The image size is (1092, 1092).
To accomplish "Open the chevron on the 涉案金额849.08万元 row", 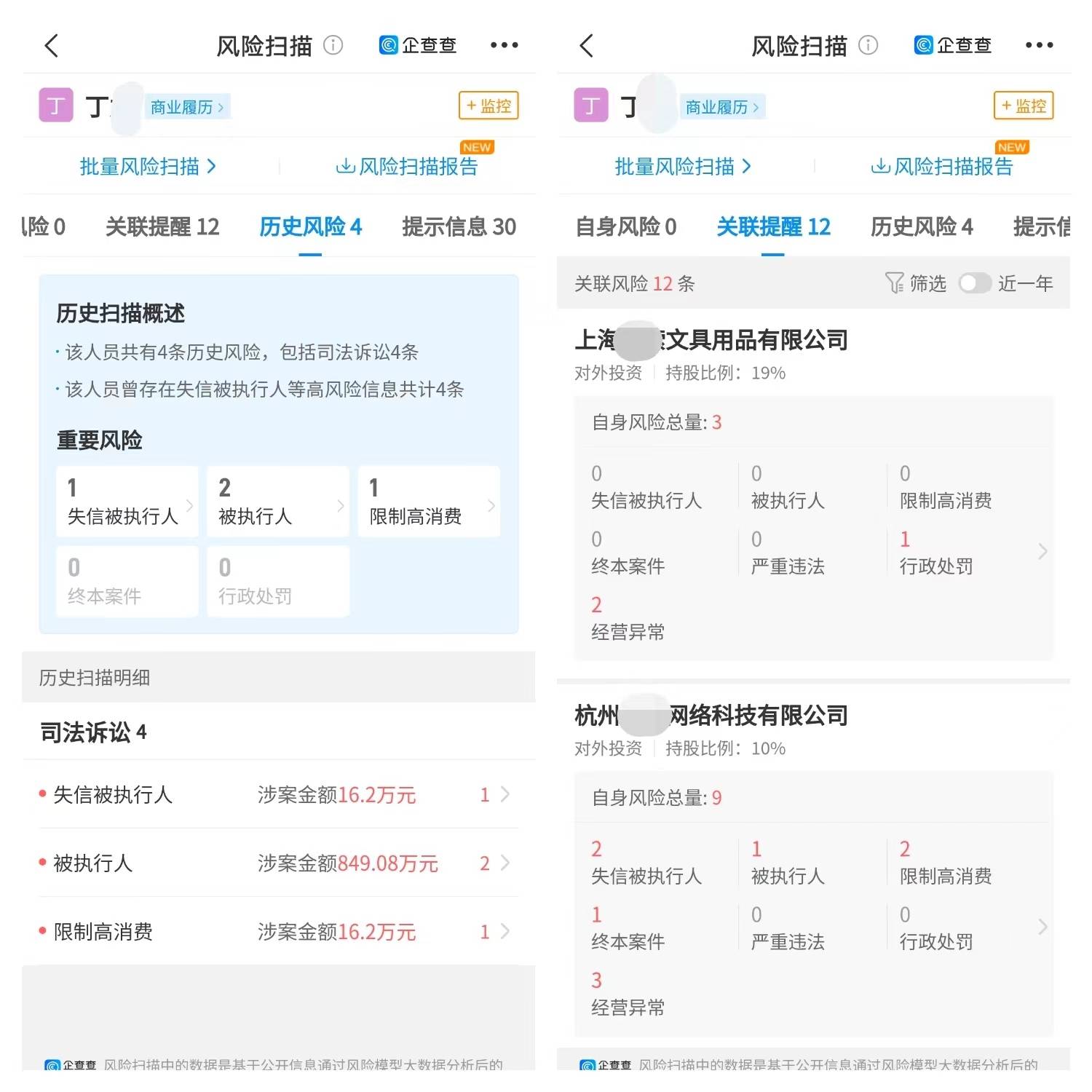I will (505, 863).
